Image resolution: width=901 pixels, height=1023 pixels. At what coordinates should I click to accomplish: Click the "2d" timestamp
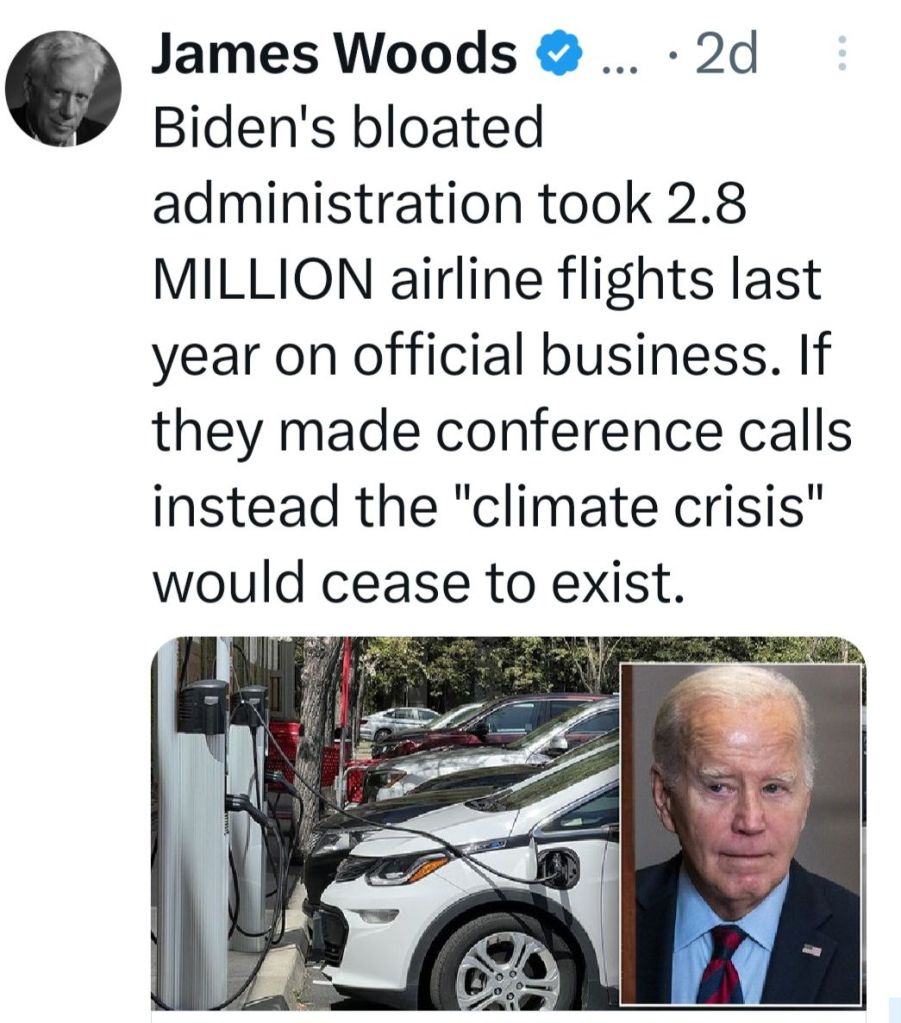(x=725, y=55)
